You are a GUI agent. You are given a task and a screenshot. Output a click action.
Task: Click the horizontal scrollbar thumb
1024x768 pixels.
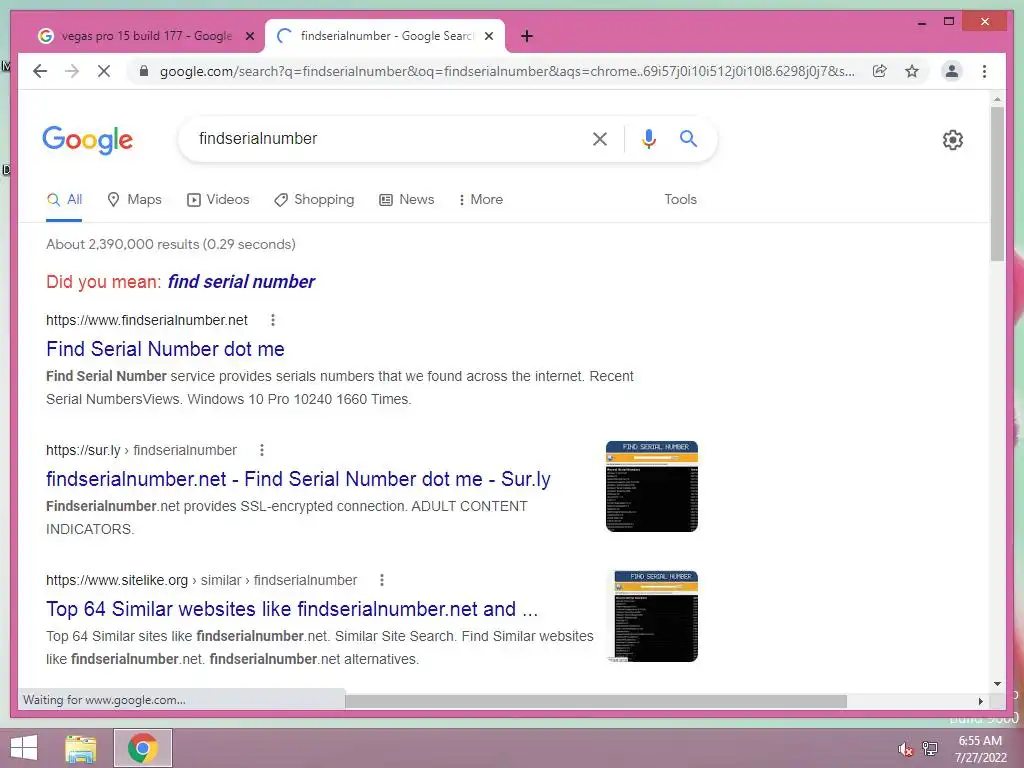click(596, 701)
